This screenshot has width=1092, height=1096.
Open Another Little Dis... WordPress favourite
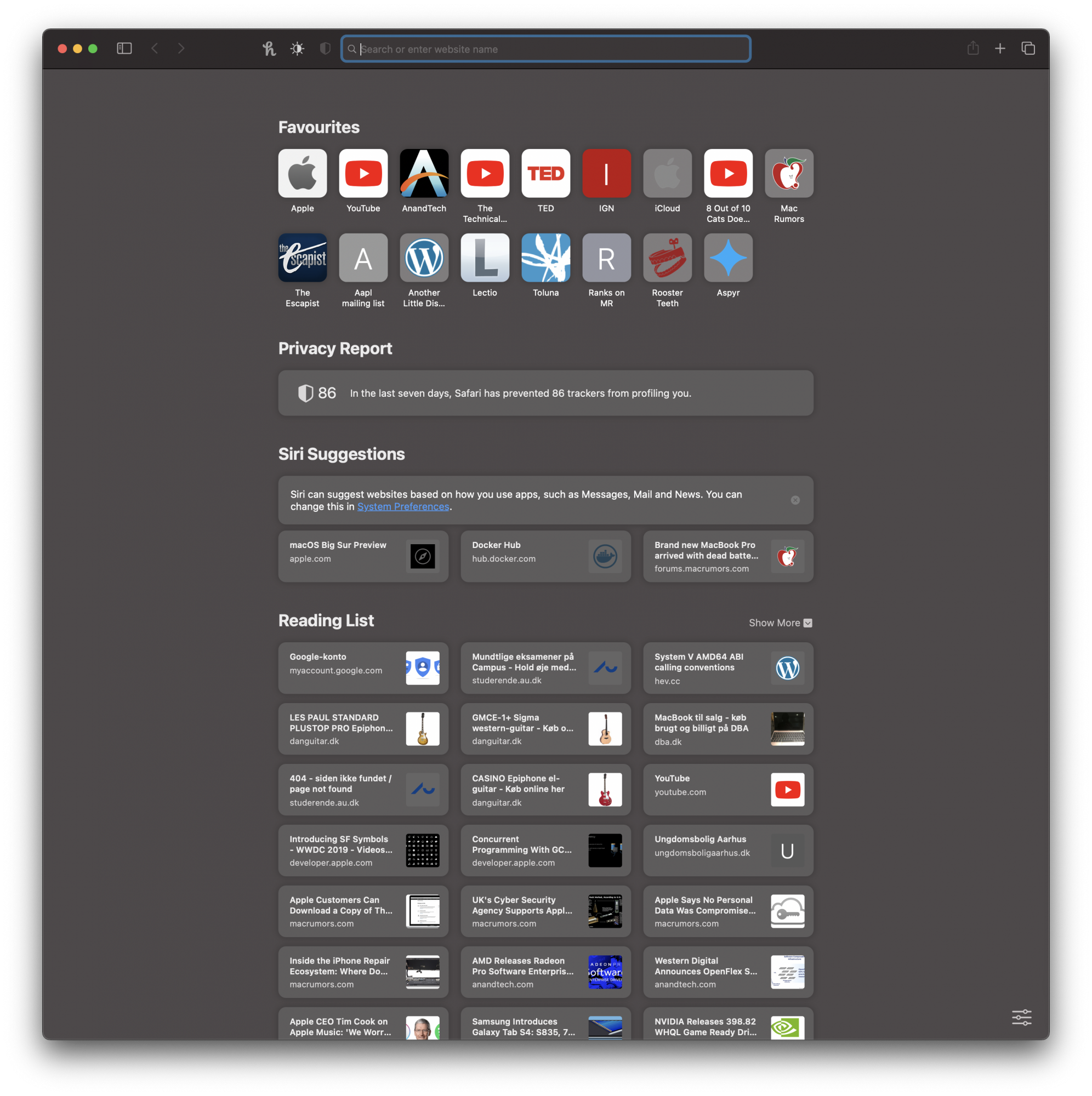(x=424, y=258)
